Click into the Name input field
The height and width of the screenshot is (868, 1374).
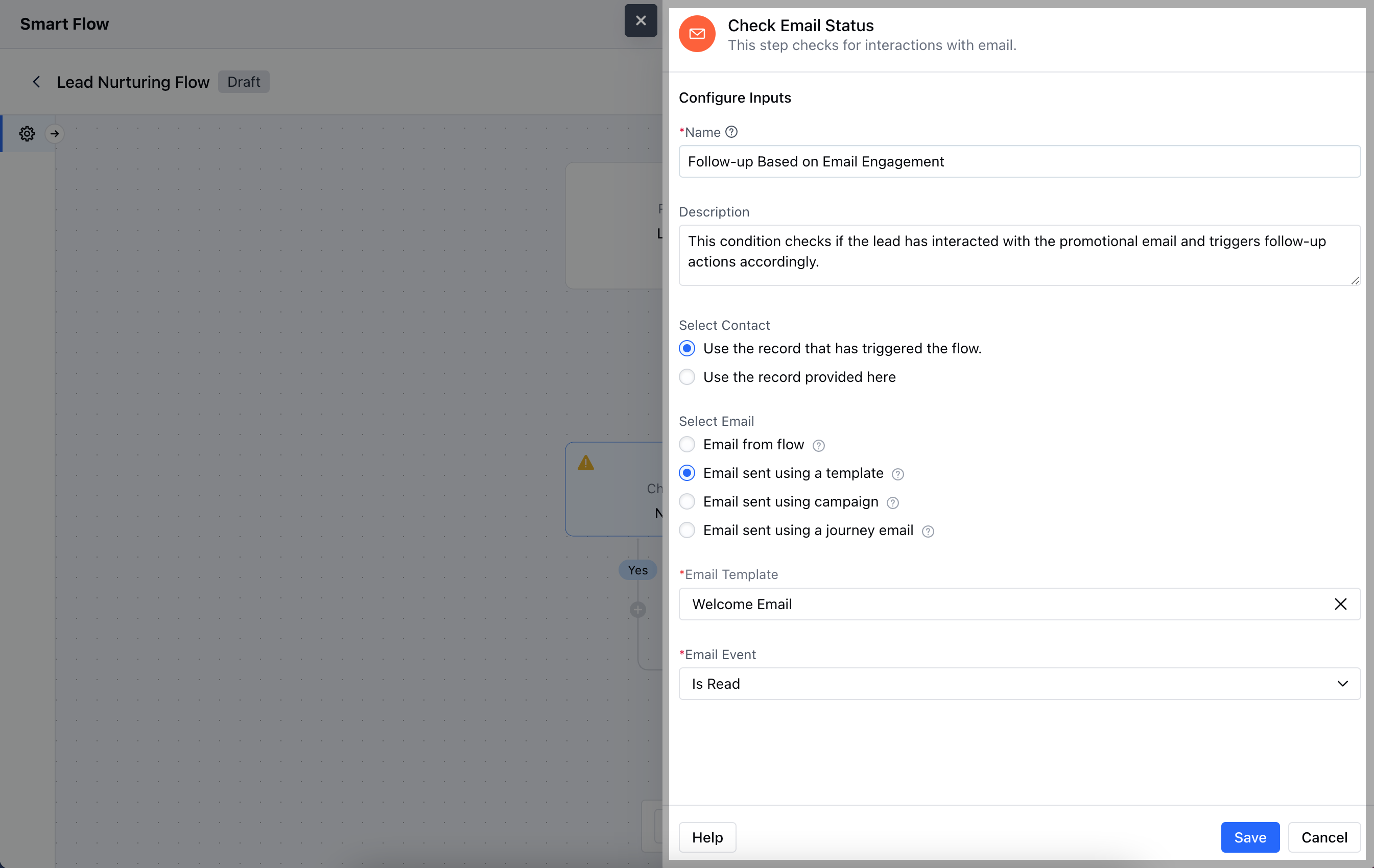(1018, 161)
